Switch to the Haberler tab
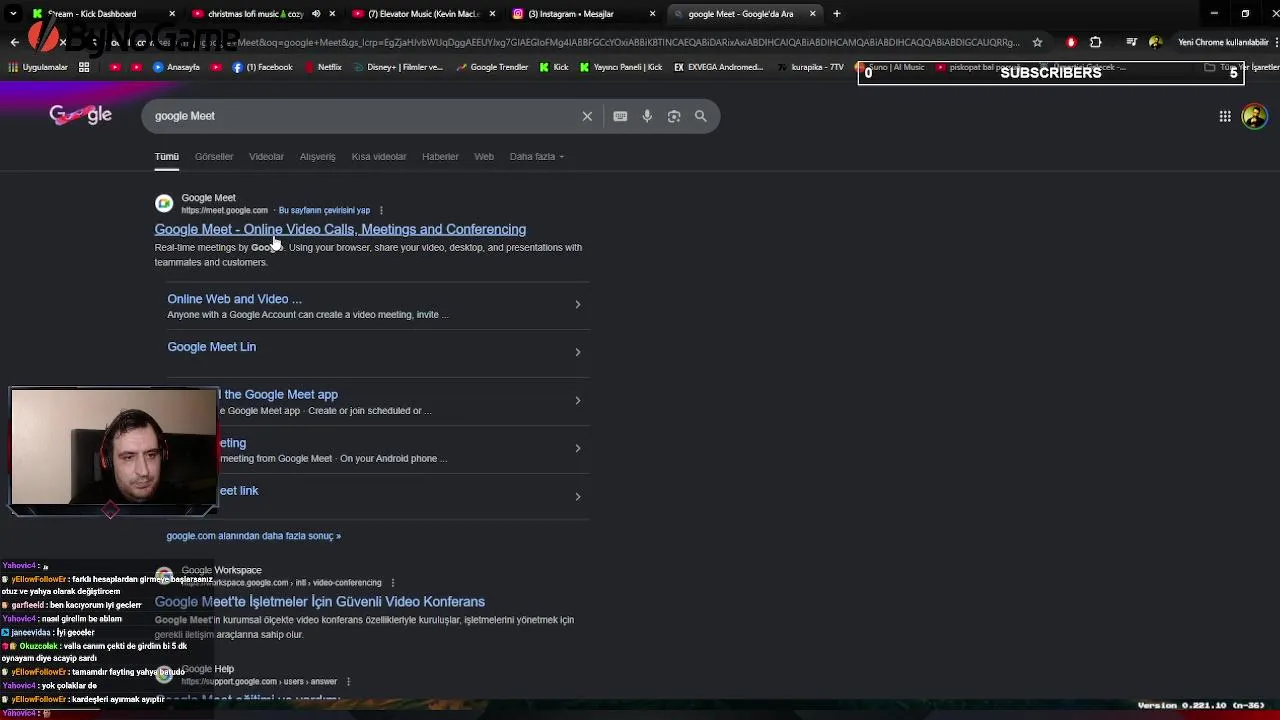The width and height of the screenshot is (1280, 720). 440,156
